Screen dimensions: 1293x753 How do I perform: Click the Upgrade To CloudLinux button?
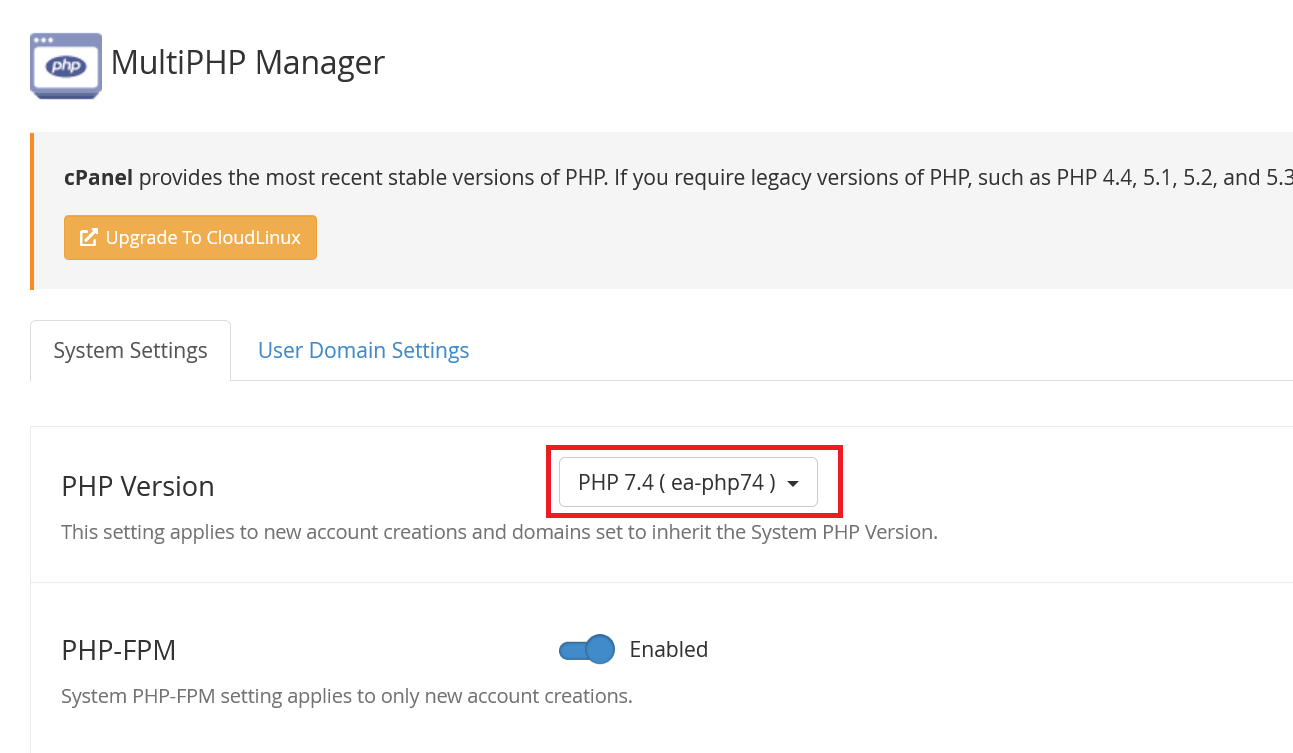190,238
